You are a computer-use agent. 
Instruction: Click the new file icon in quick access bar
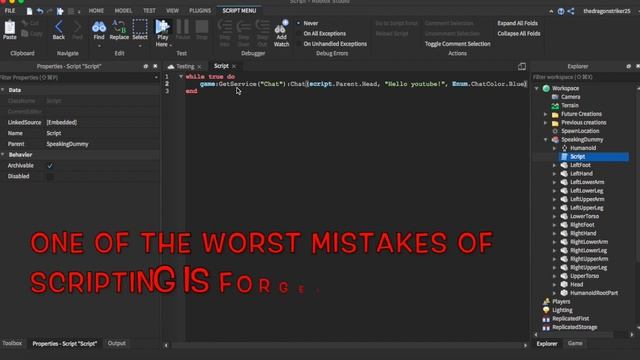(x=29, y=11)
